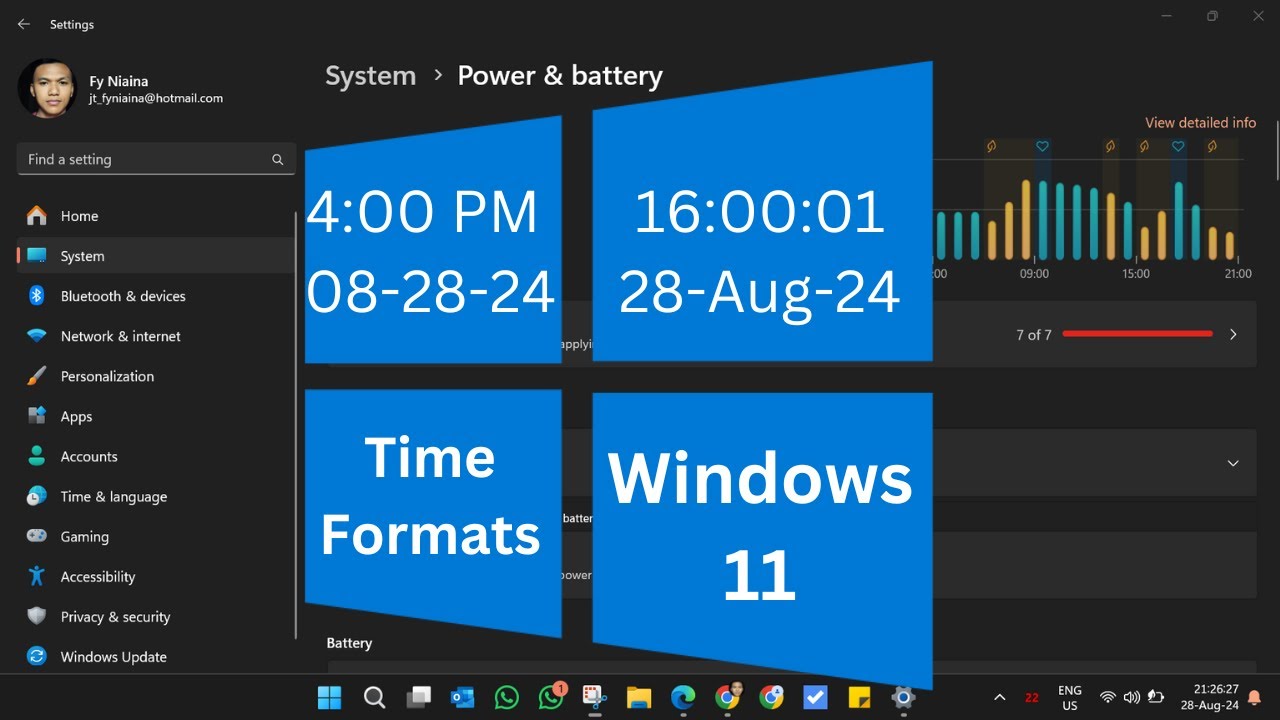This screenshot has width=1280, height=720.
Task: Go back with the Settings back arrow
Action: point(24,24)
